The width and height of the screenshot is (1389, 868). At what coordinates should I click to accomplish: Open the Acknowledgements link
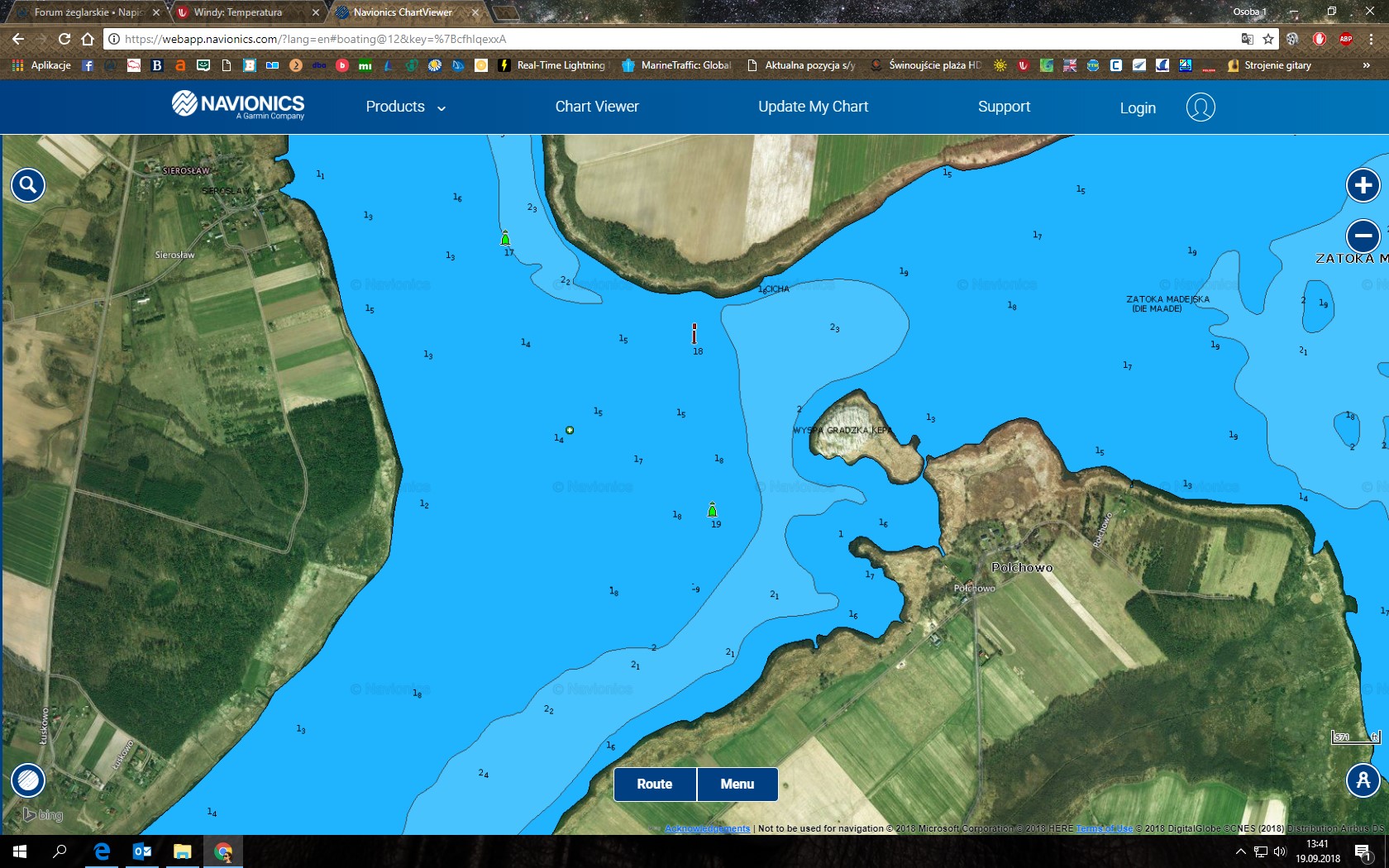tap(708, 828)
